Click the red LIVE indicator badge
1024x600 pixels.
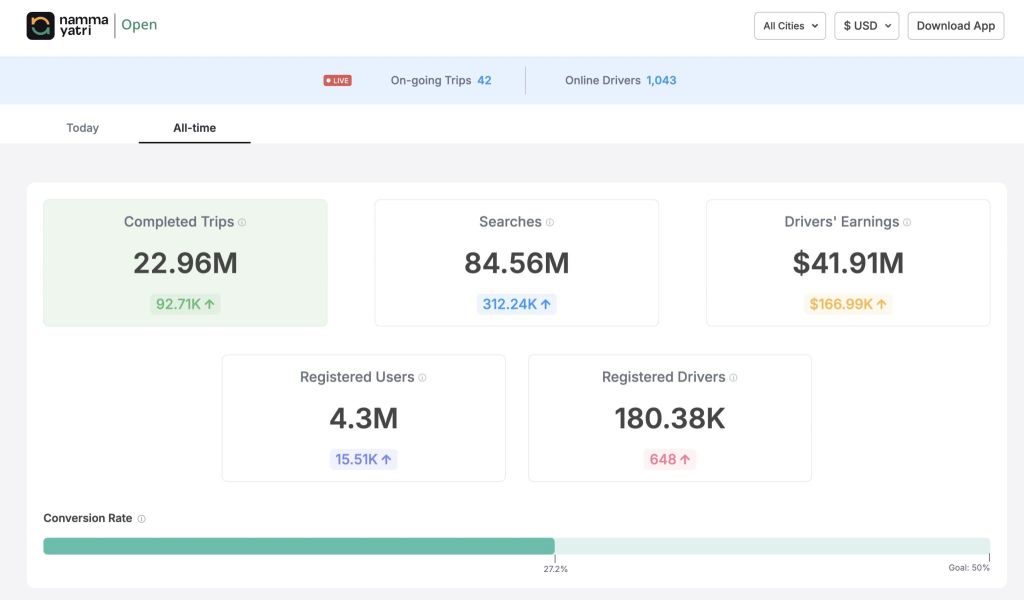click(x=337, y=80)
